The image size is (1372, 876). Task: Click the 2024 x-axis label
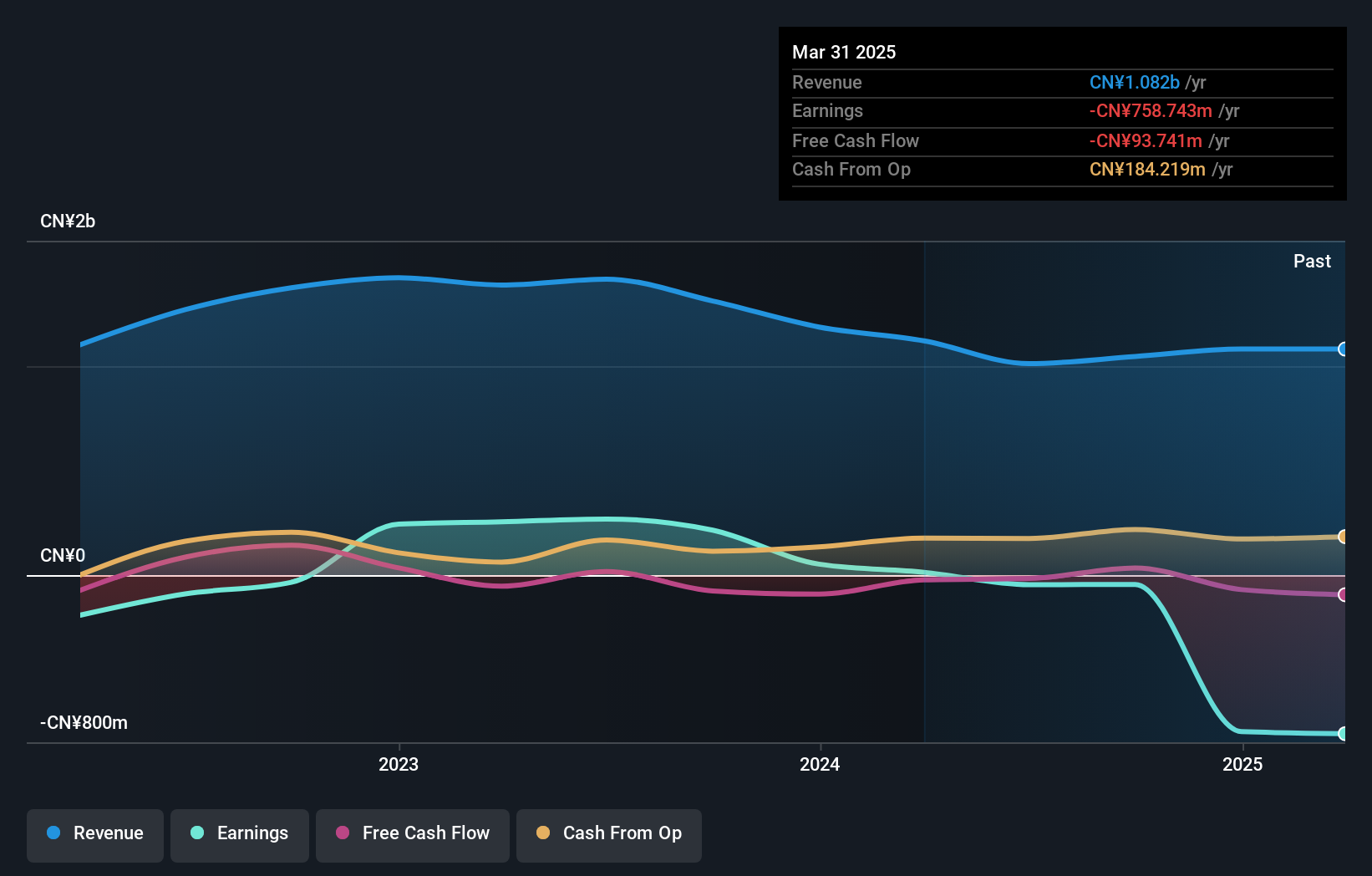click(x=820, y=764)
